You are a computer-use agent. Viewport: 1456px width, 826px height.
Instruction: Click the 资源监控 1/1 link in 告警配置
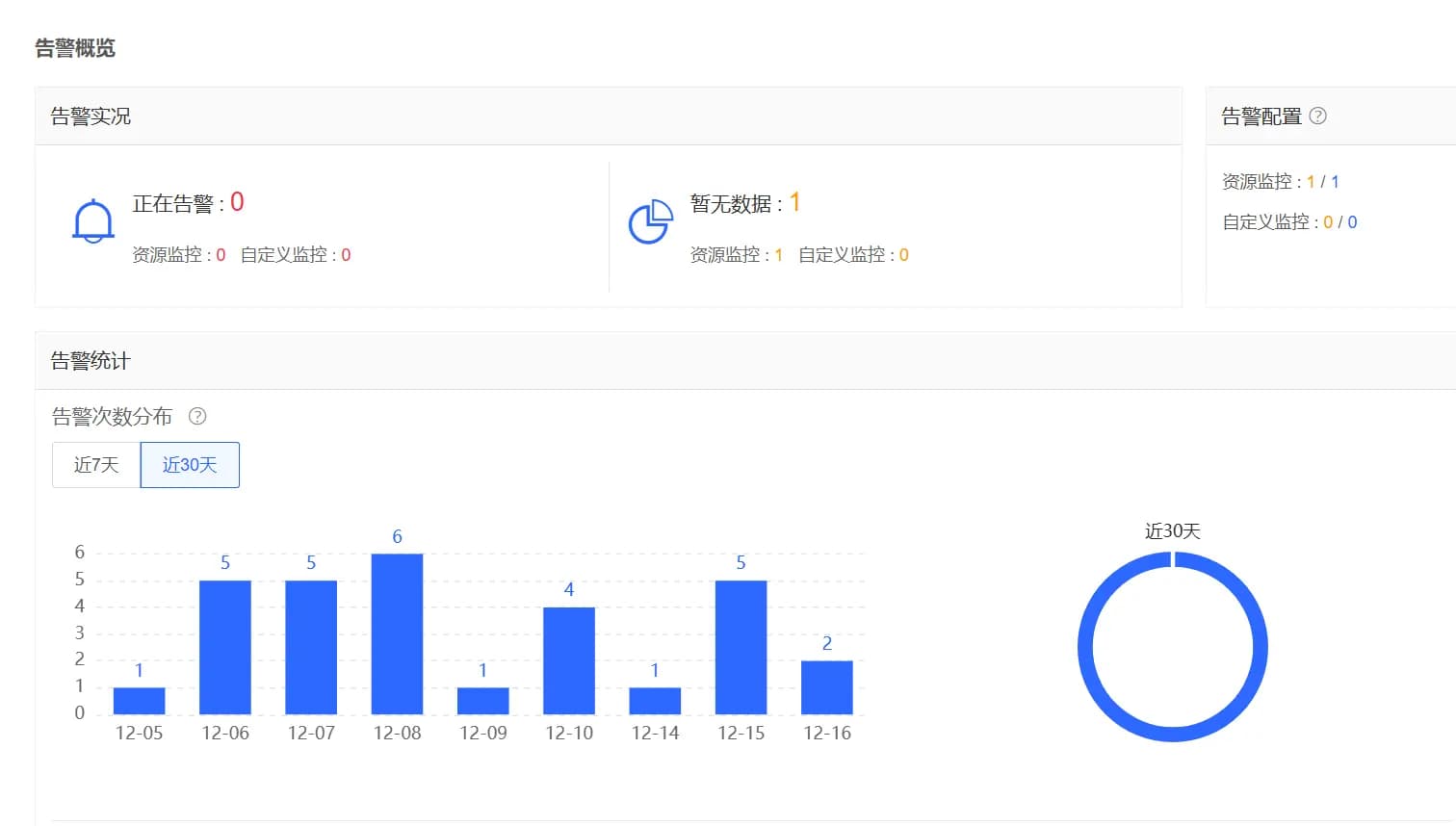pyautogui.click(x=1281, y=181)
